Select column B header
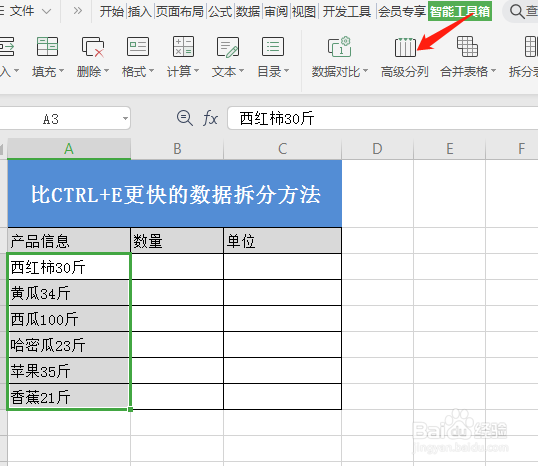This screenshot has height=466, width=538. [177, 149]
